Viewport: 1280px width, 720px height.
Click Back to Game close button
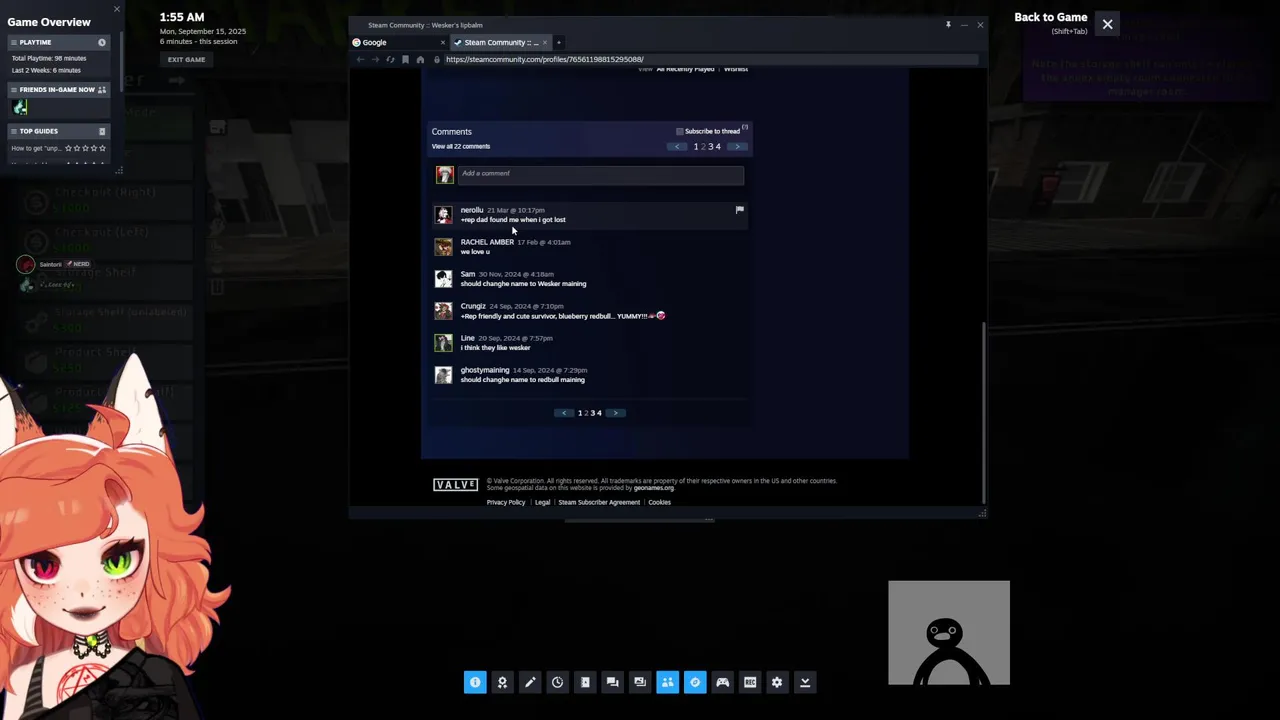pyautogui.click(x=1107, y=24)
